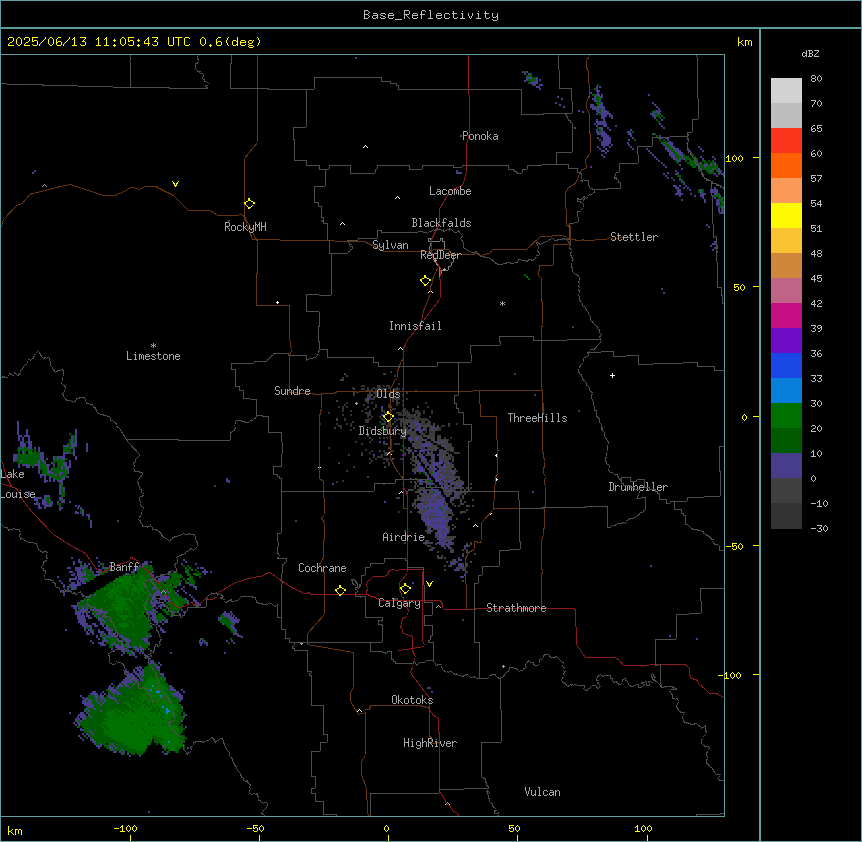
Task: Select the orange 57-60 dBZ legend swatch
Action: pyautogui.click(x=786, y=165)
